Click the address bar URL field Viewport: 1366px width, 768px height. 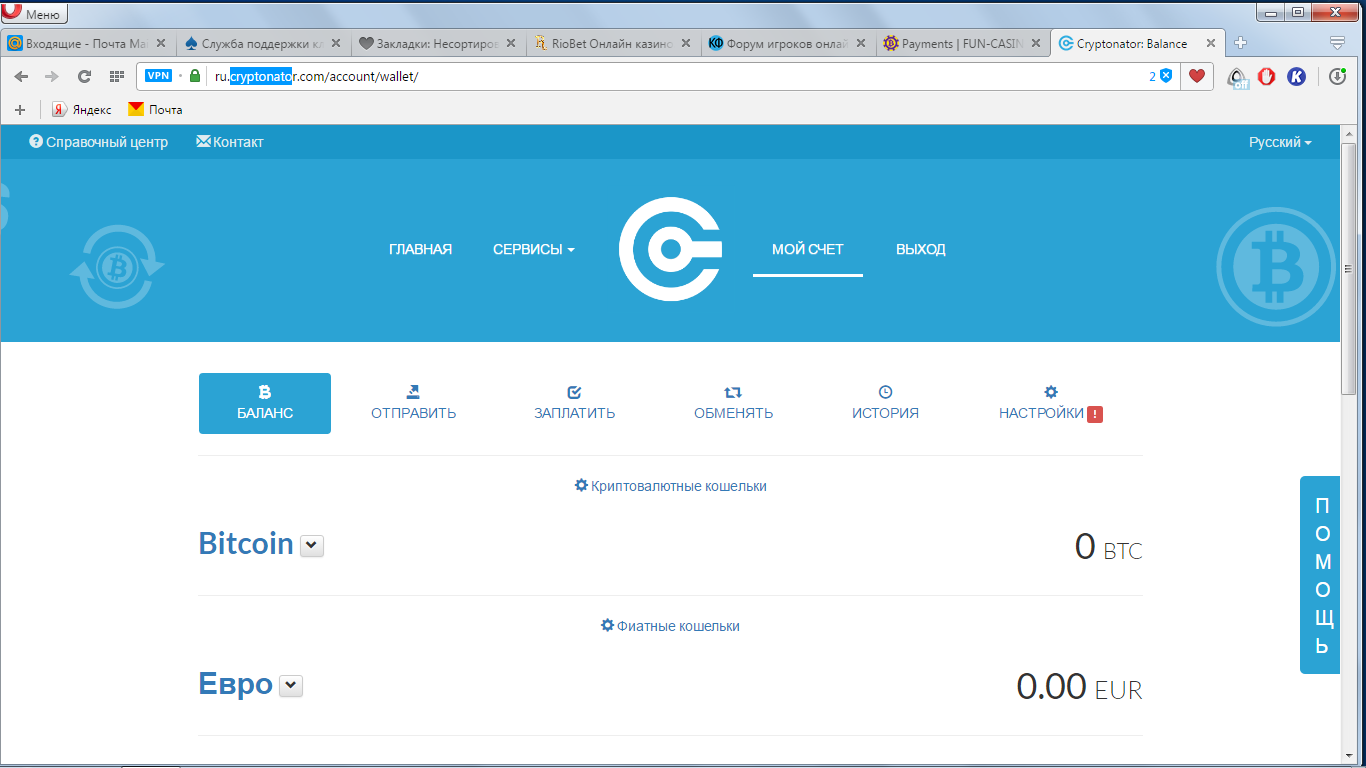tap(660, 76)
